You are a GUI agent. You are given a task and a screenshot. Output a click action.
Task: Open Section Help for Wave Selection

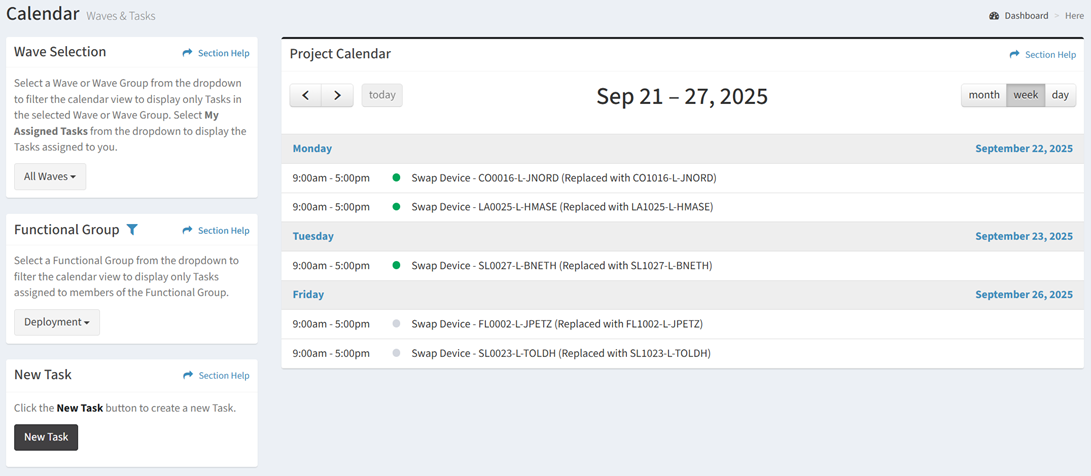point(216,53)
